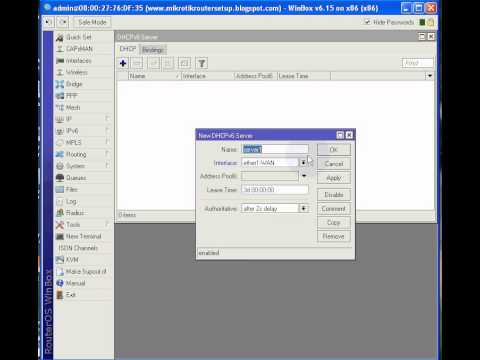
Task: Open the CAPsMAN menu item
Action: click(79, 49)
